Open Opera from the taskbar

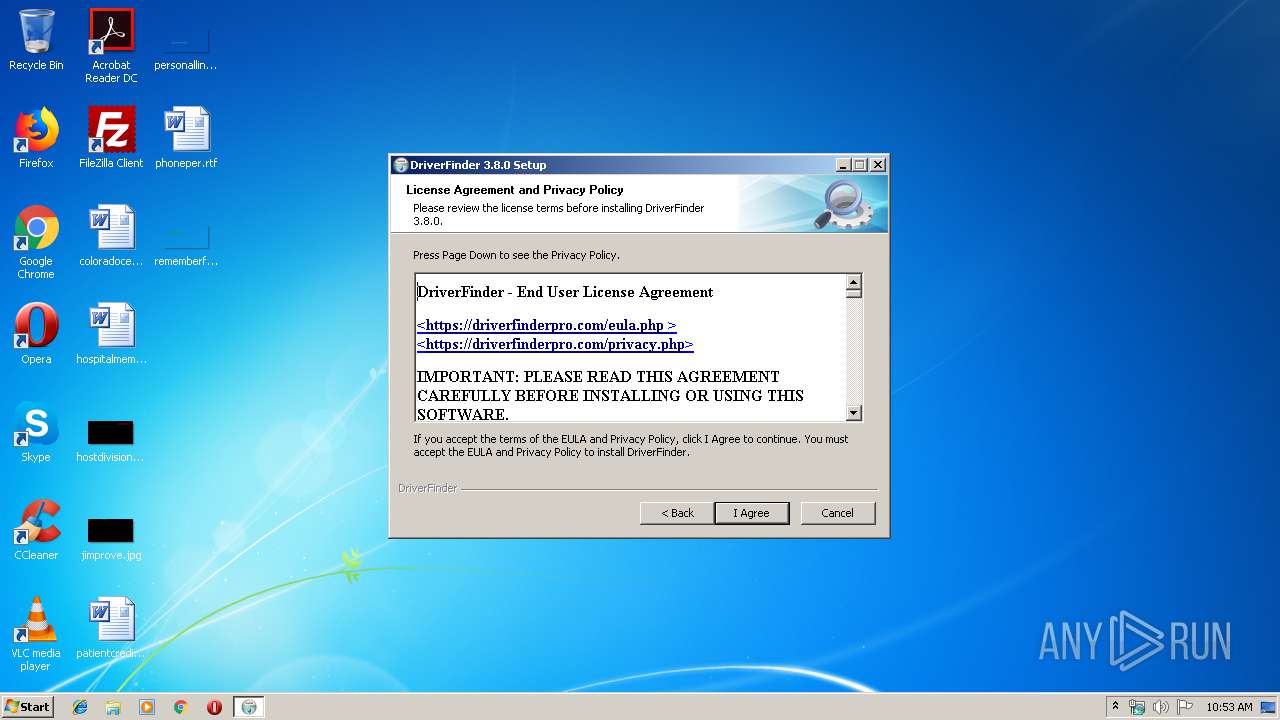pos(214,707)
